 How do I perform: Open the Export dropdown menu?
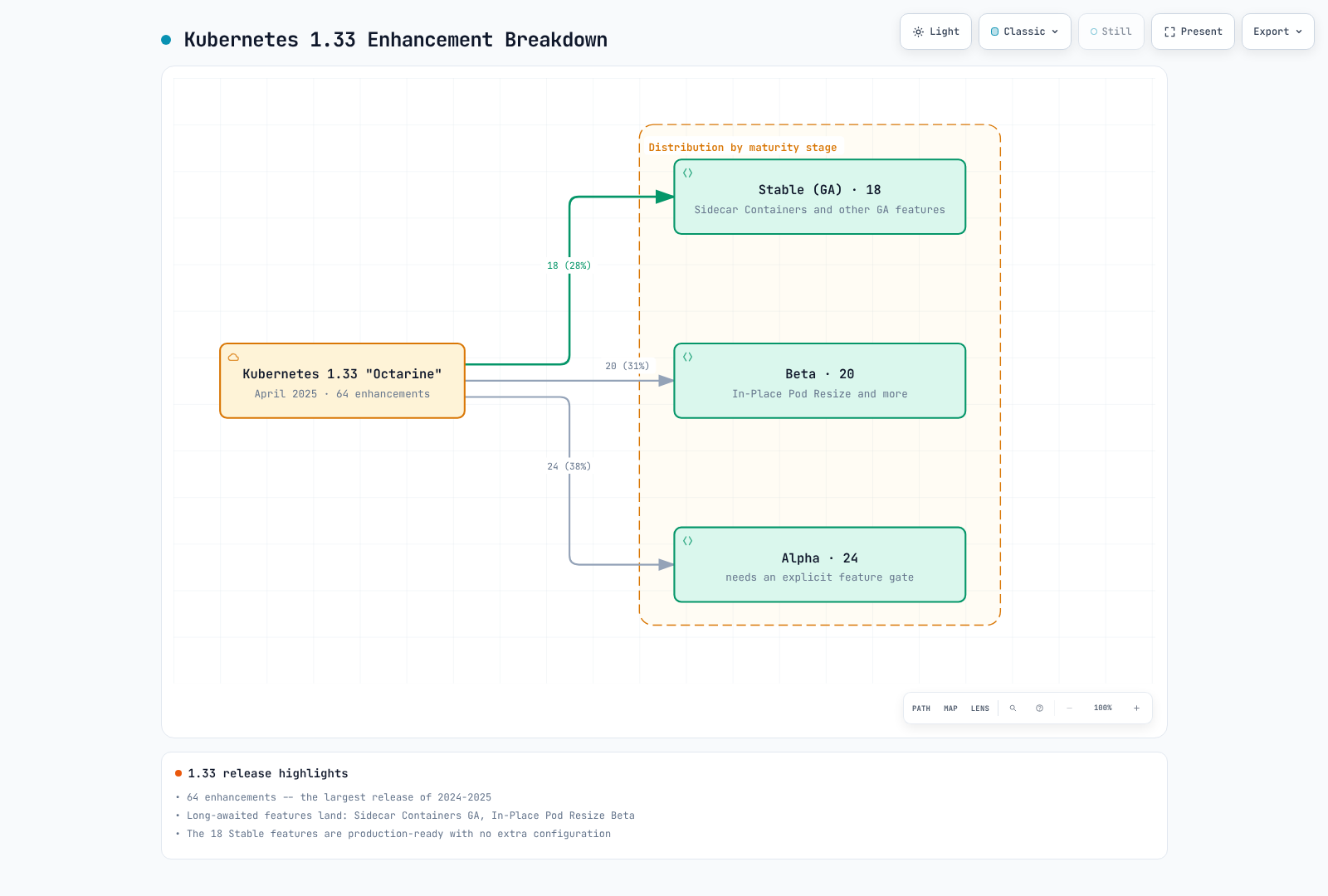[x=1277, y=32]
